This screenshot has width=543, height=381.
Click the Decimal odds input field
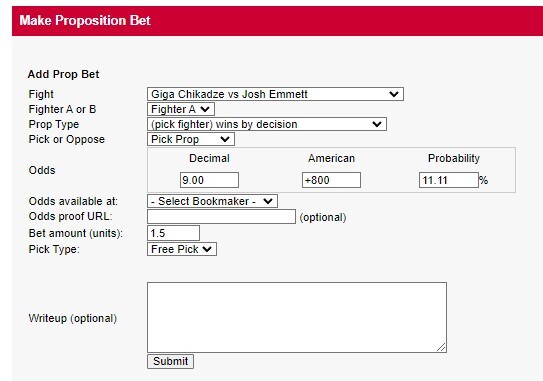[x=209, y=180]
